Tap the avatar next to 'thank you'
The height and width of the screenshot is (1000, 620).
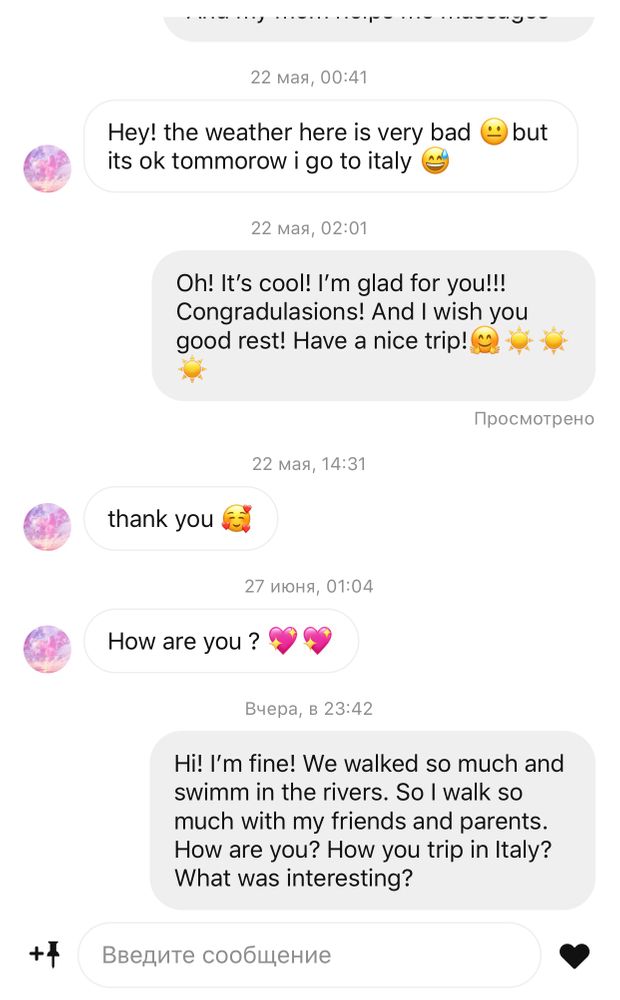pyautogui.click(x=47, y=527)
